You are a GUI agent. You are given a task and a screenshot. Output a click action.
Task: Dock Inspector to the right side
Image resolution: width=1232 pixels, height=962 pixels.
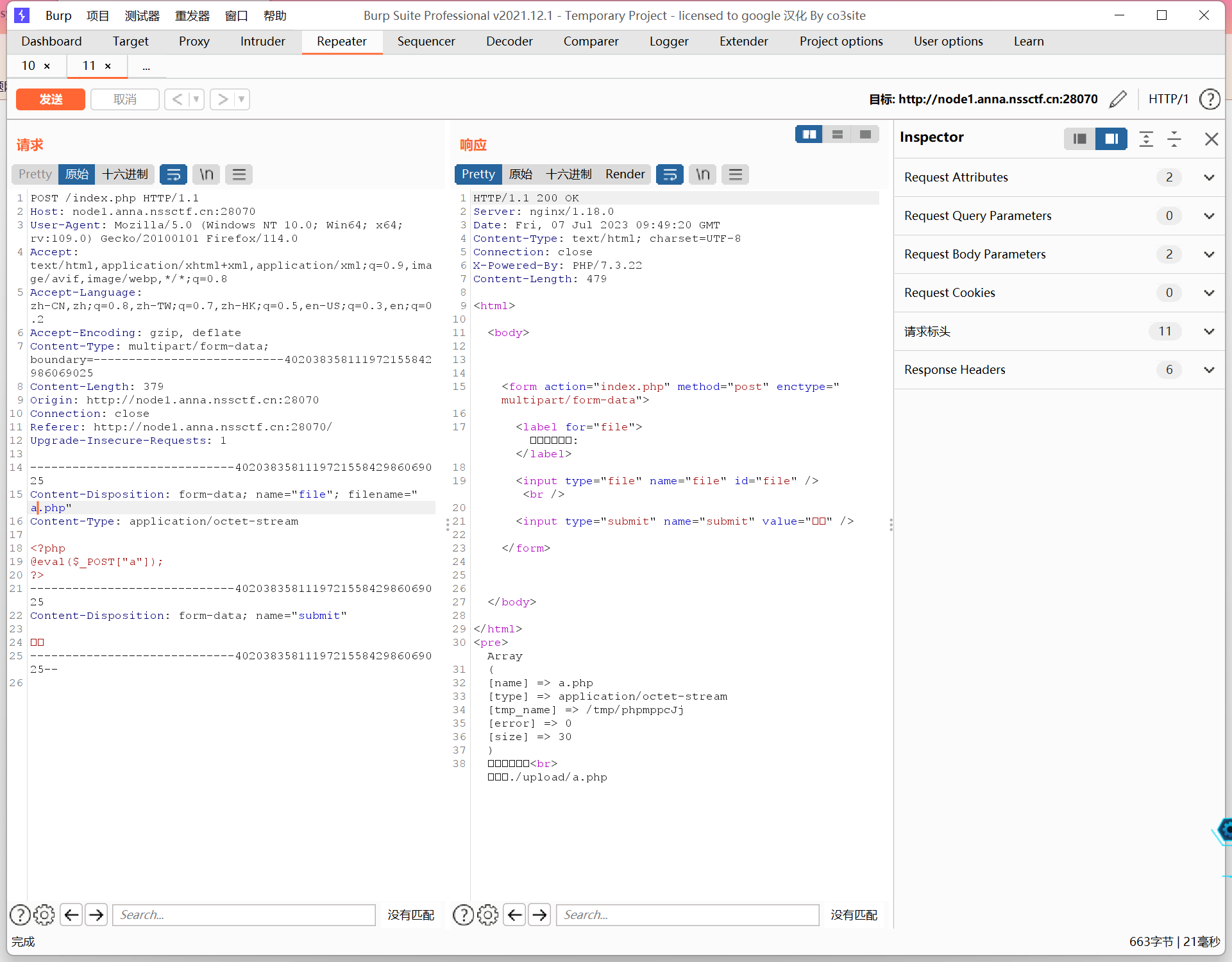click(x=1111, y=139)
